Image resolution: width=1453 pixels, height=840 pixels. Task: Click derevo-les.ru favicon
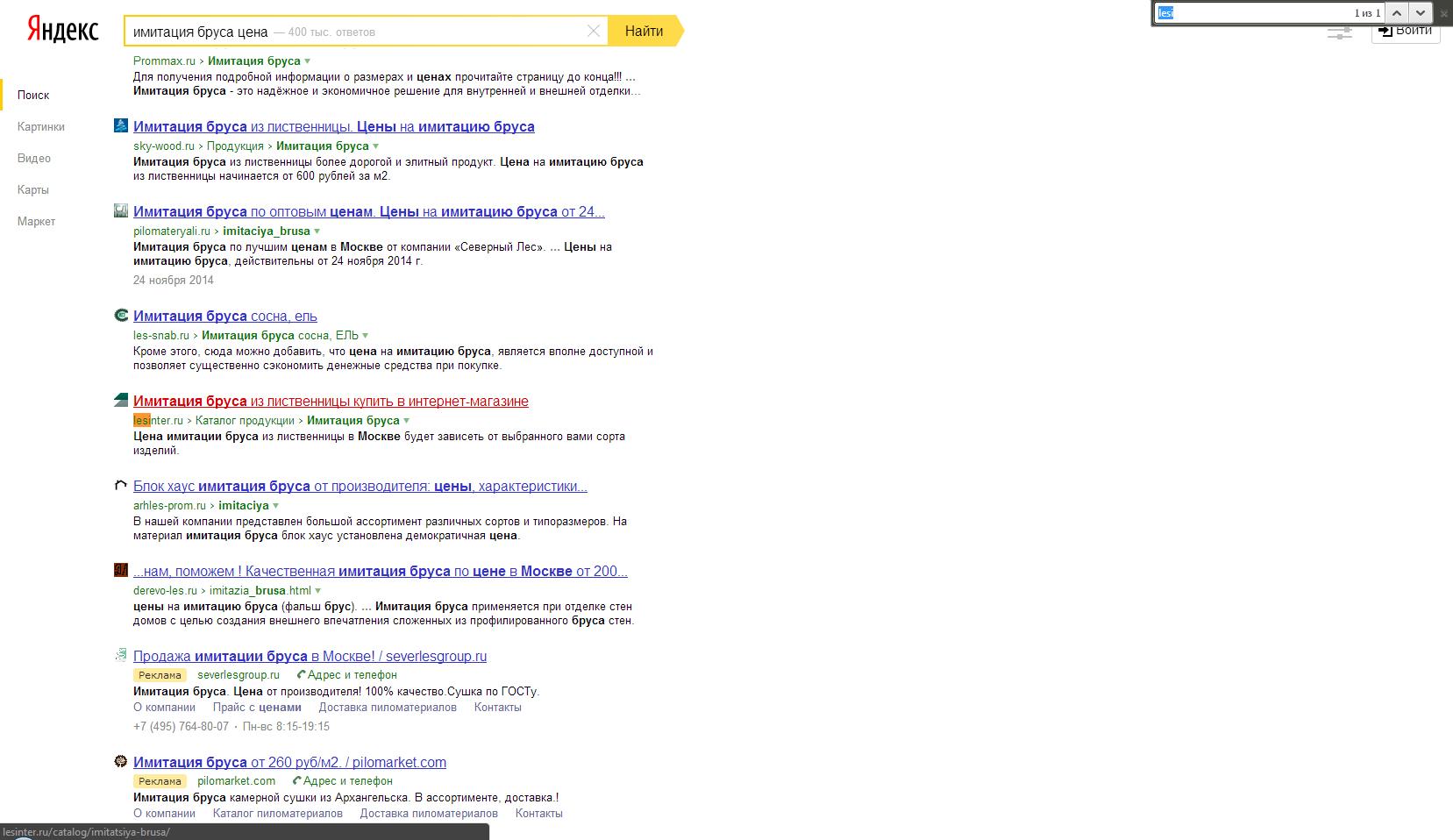click(121, 570)
